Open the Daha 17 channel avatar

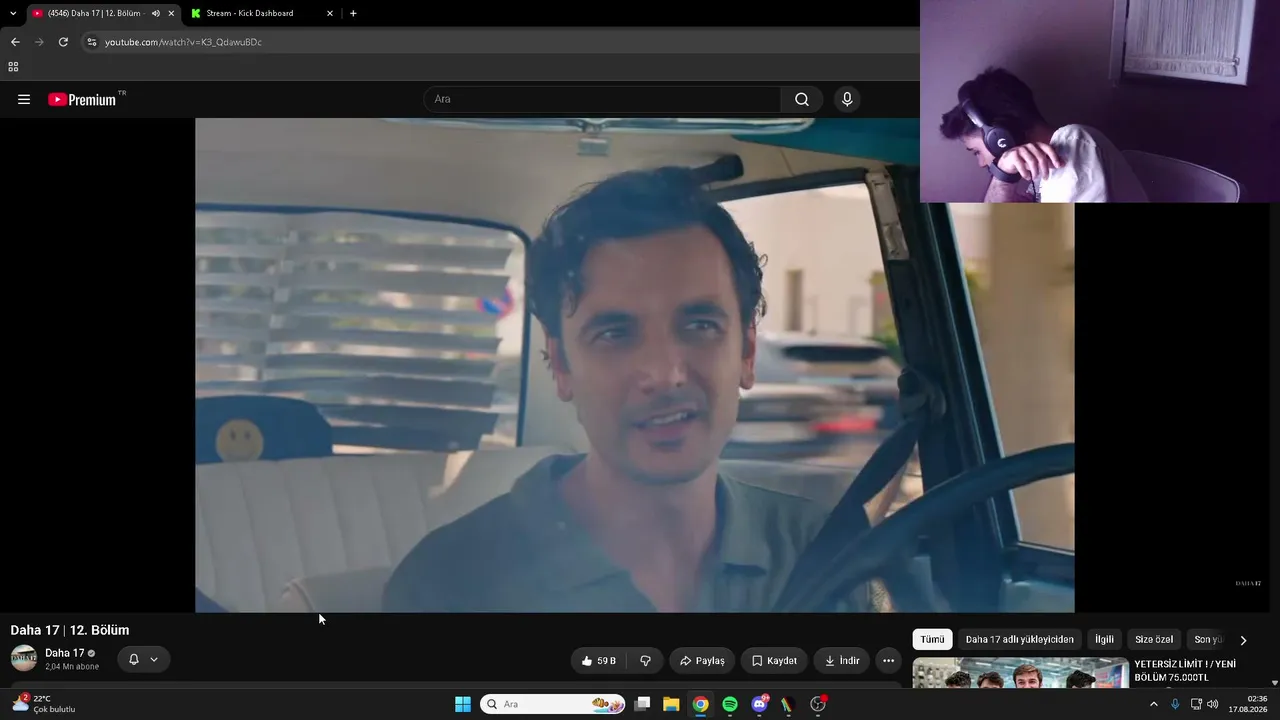pyautogui.click(x=24, y=658)
